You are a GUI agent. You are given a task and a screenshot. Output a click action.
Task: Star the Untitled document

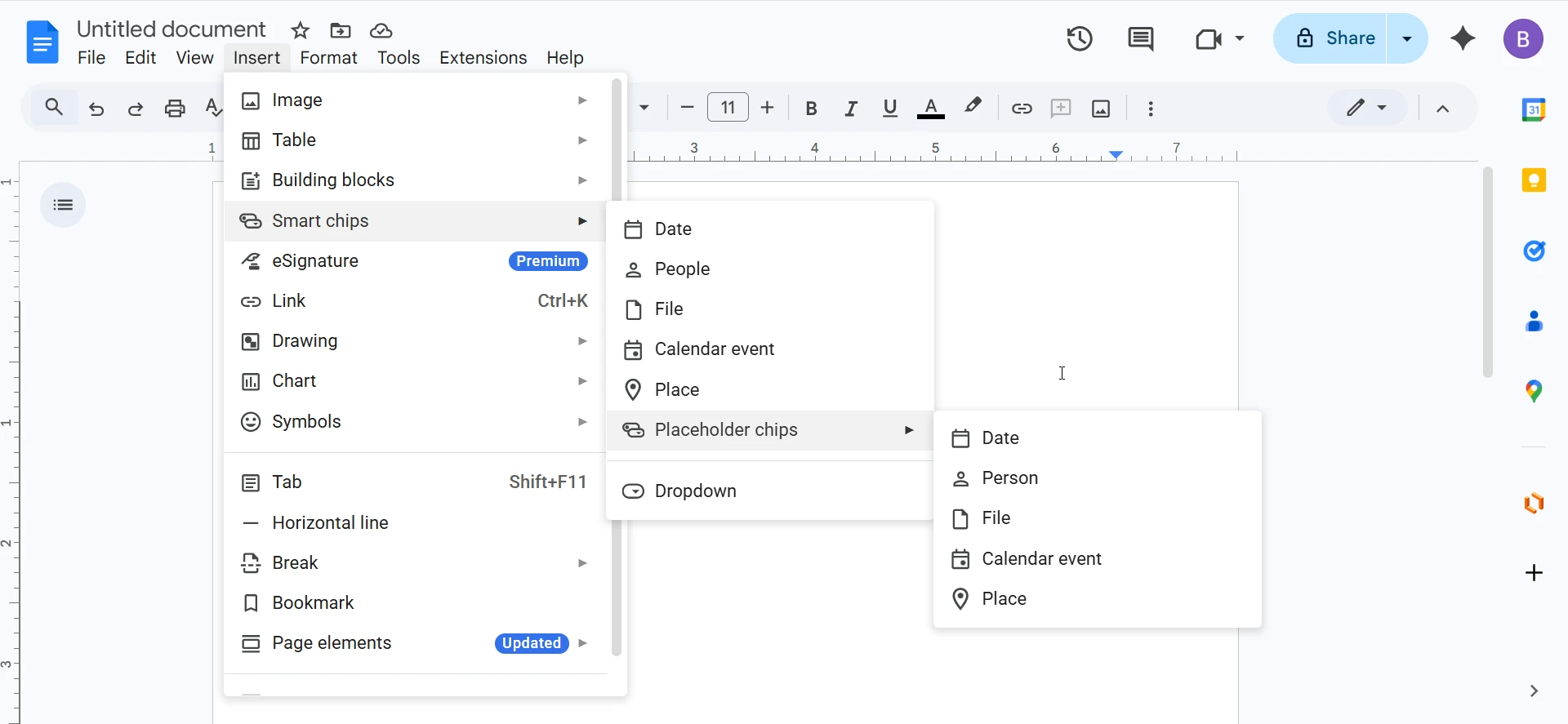tap(301, 31)
